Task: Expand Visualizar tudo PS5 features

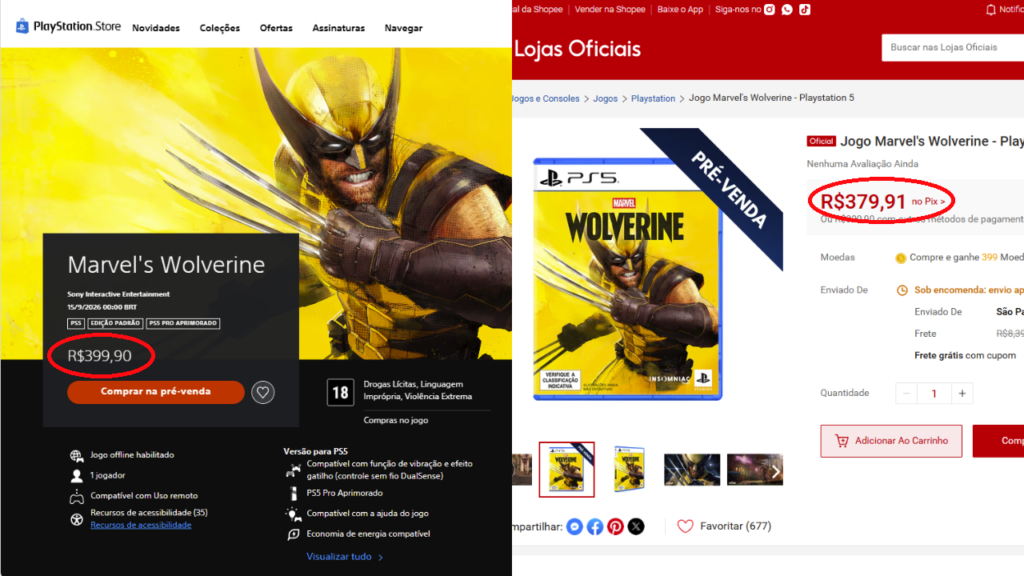Action: coord(345,557)
